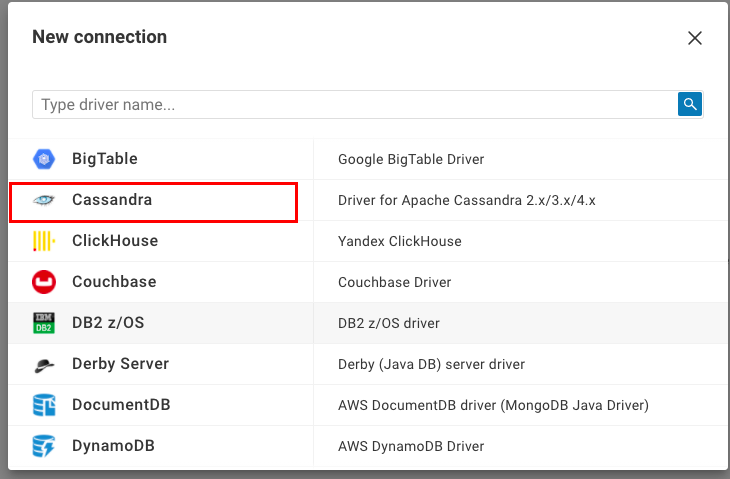The height and width of the screenshot is (479, 730).
Task: Click the BigTable hexagon icon
Action: [x=44, y=159]
